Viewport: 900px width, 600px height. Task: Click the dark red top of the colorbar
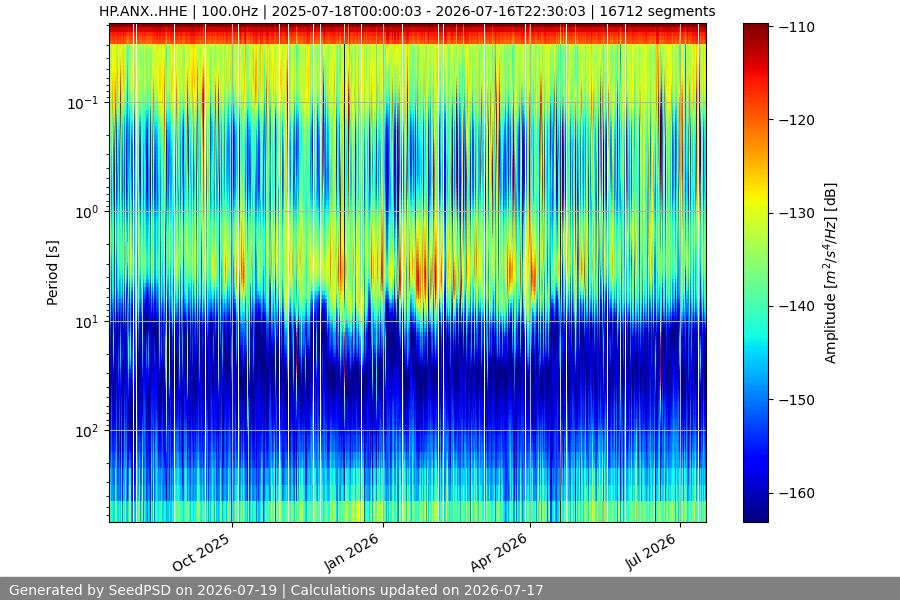coord(755,30)
